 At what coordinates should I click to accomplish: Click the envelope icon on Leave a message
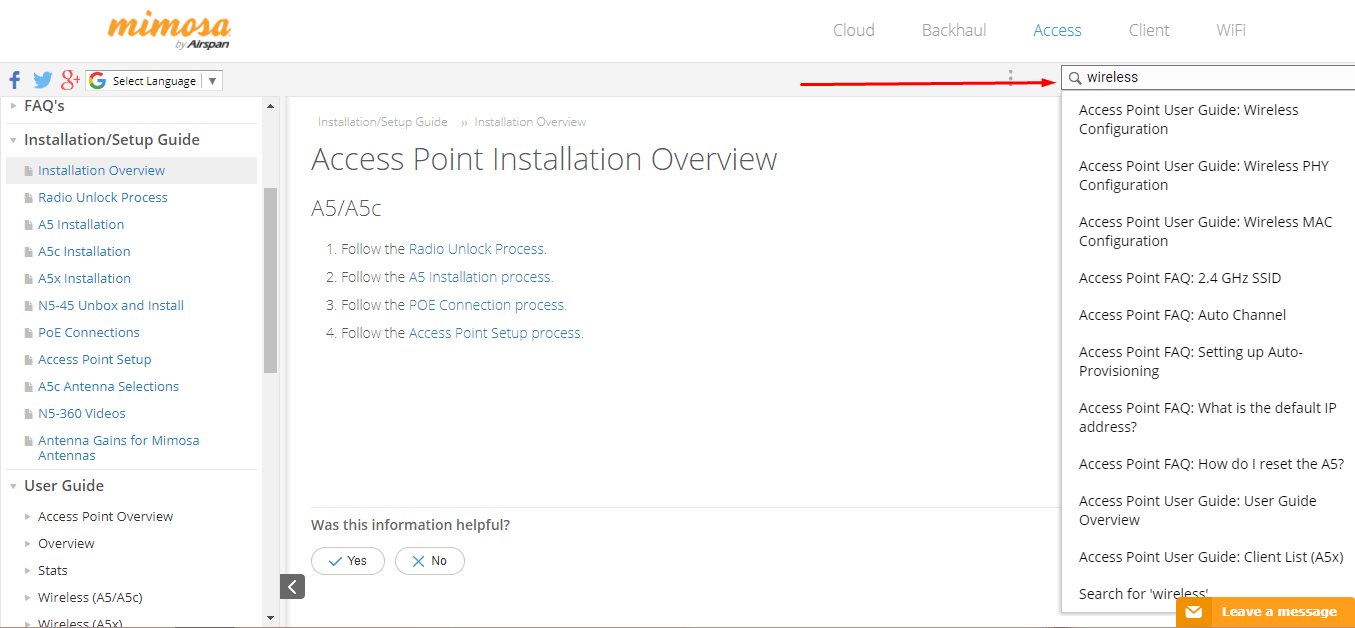[x=1193, y=612]
